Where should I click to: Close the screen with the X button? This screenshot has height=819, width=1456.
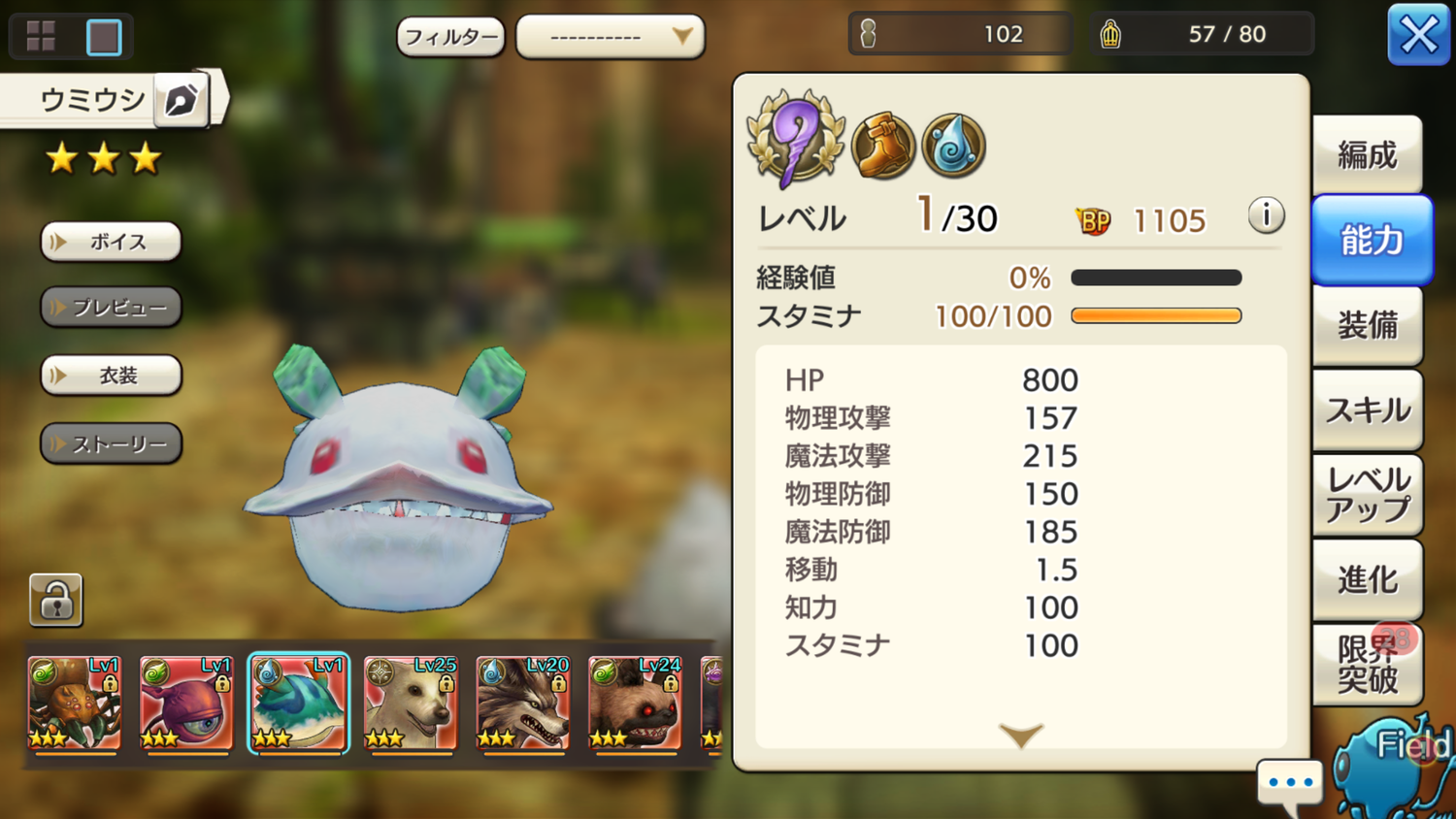[x=1419, y=36]
